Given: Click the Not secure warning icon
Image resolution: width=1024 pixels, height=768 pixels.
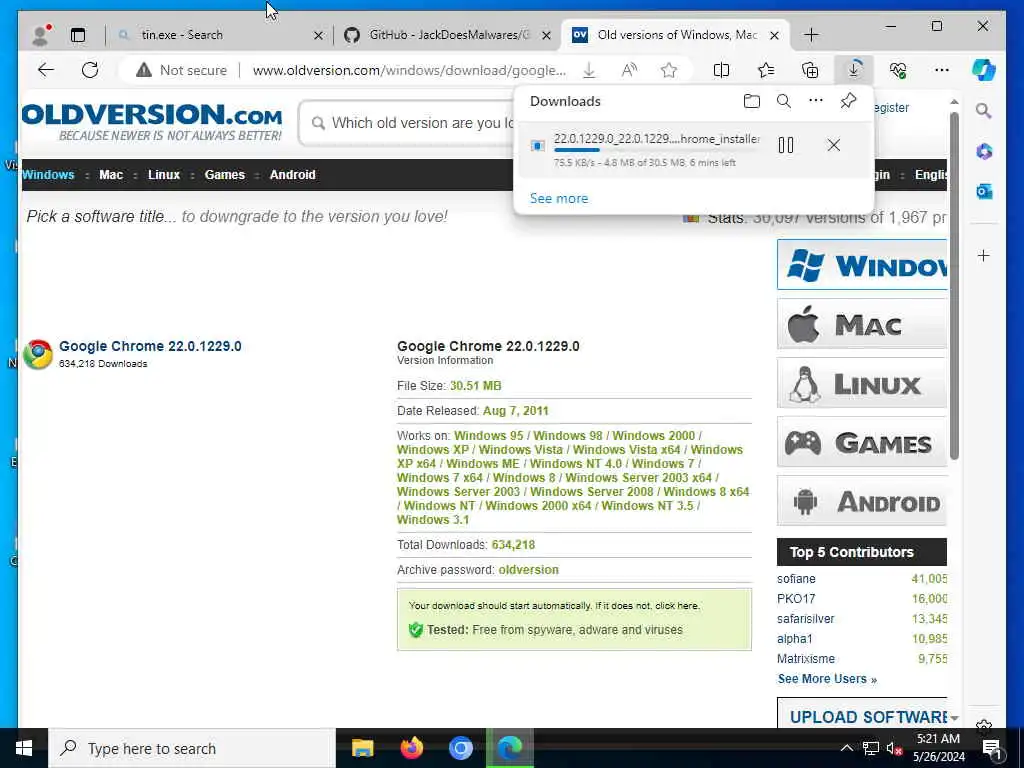Looking at the screenshot, I should 144,70.
